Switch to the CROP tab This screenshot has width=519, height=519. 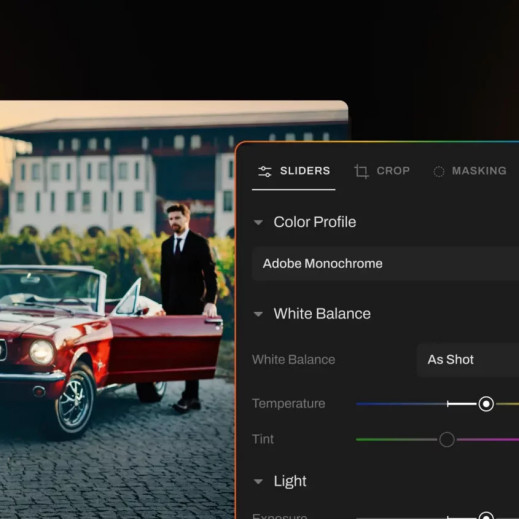coord(382,171)
